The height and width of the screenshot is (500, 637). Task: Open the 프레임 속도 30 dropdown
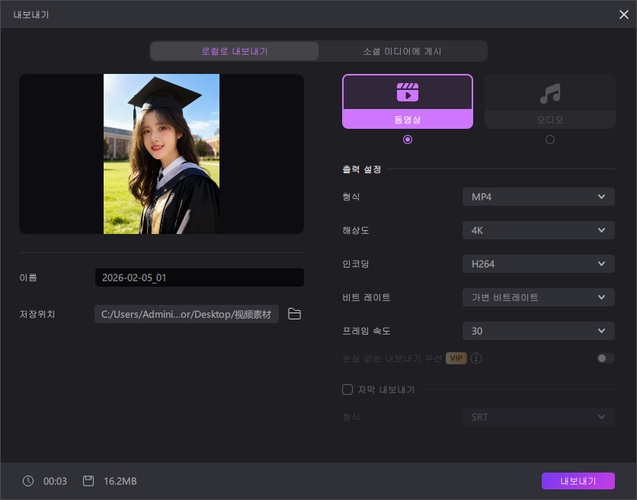click(x=538, y=331)
